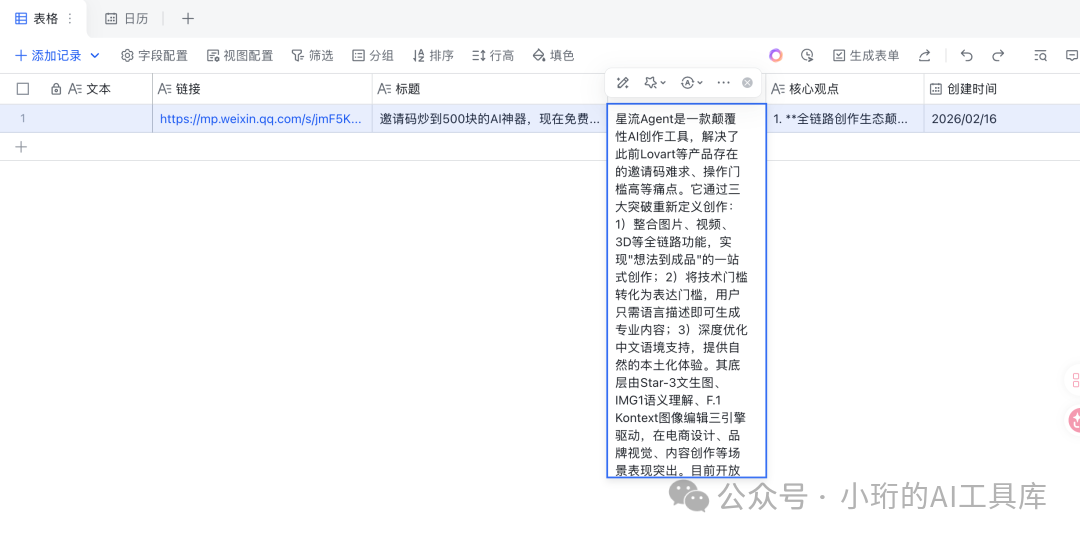Select the 2026/02/16 date cell
Screen dimensions: 1080x539
(1001, 118)
